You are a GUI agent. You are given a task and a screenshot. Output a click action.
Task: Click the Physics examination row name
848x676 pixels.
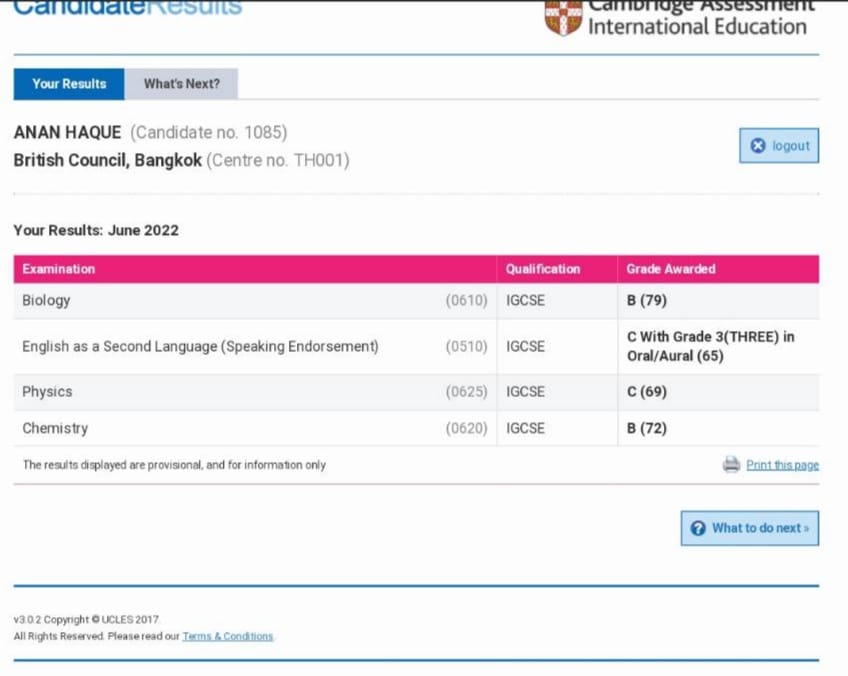tap(47, 392)
